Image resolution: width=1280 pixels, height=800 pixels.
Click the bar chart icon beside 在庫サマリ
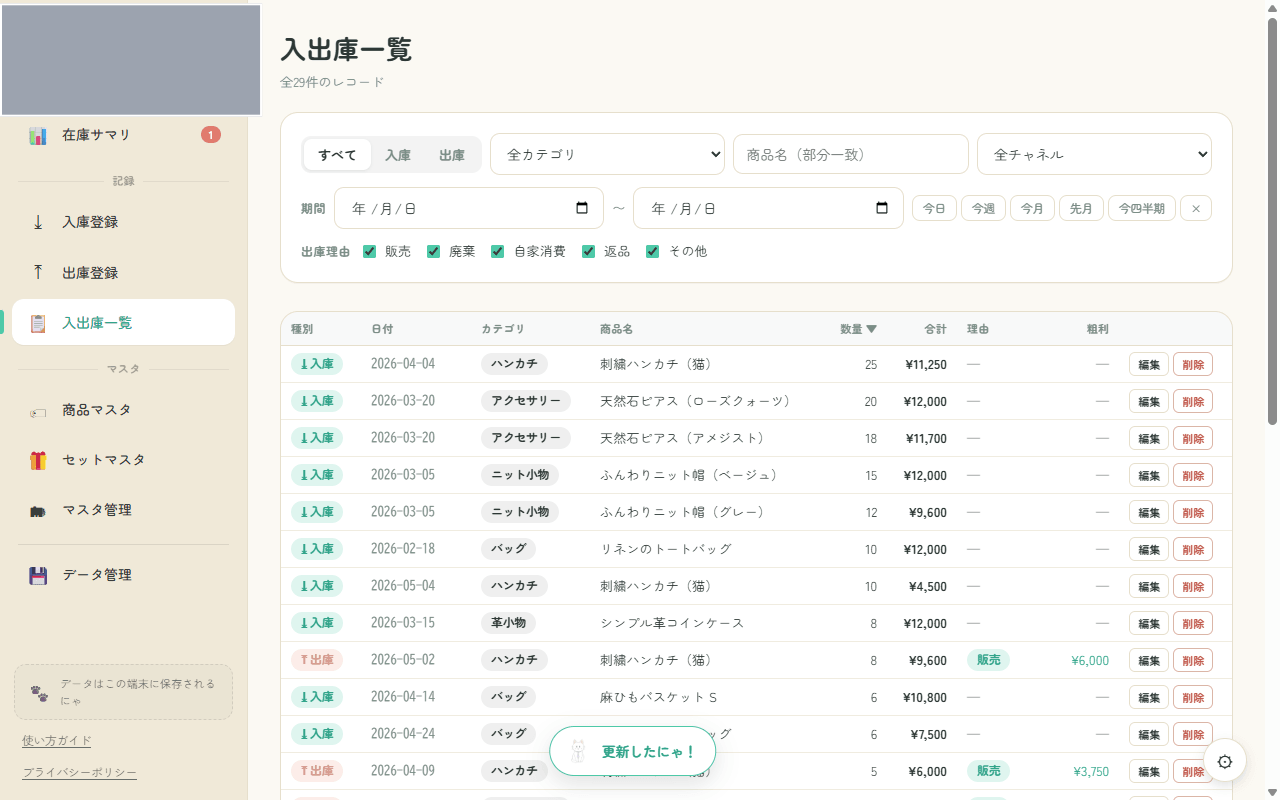(x=38, y=136)
